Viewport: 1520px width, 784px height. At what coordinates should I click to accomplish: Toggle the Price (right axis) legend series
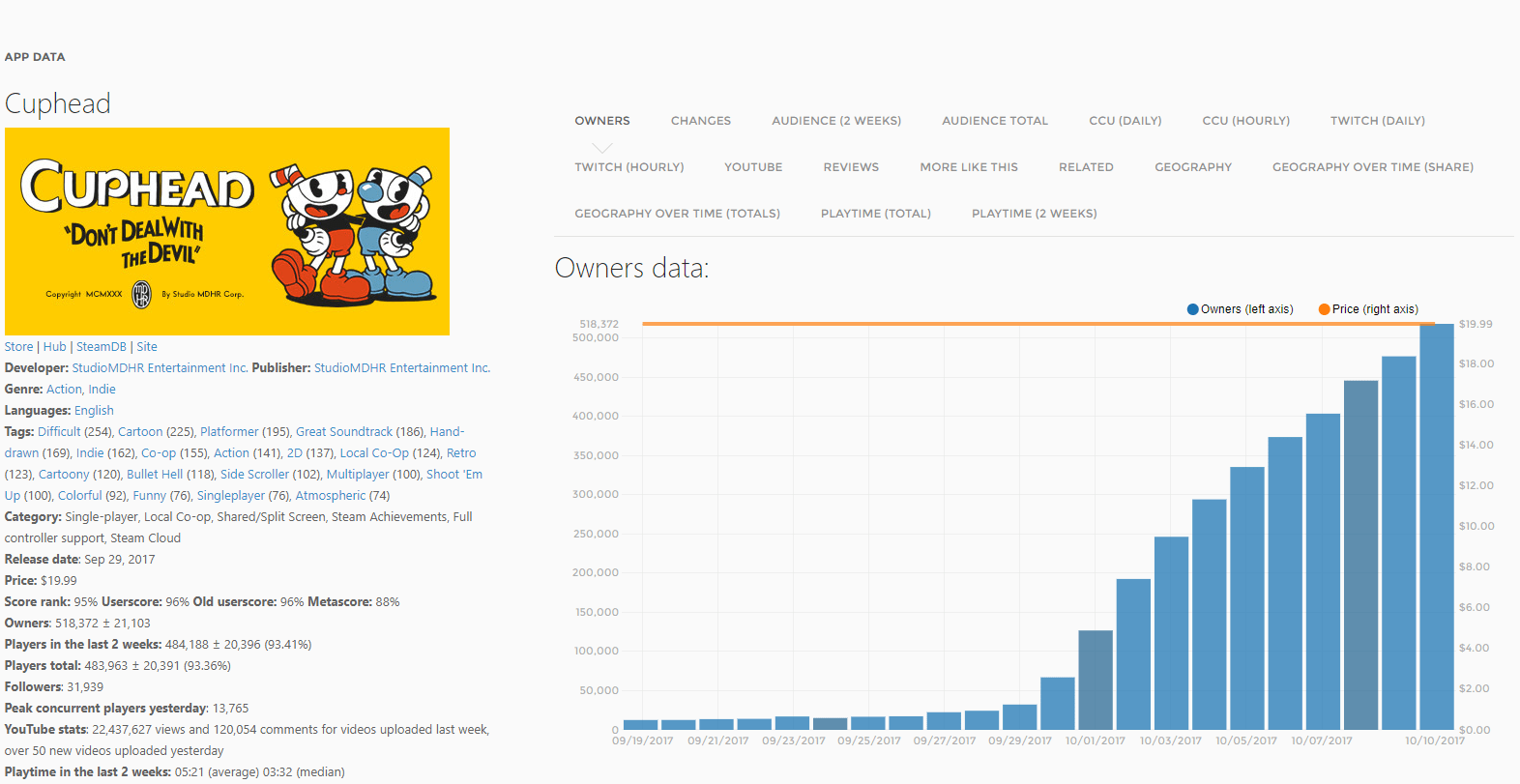point(1368,309)
